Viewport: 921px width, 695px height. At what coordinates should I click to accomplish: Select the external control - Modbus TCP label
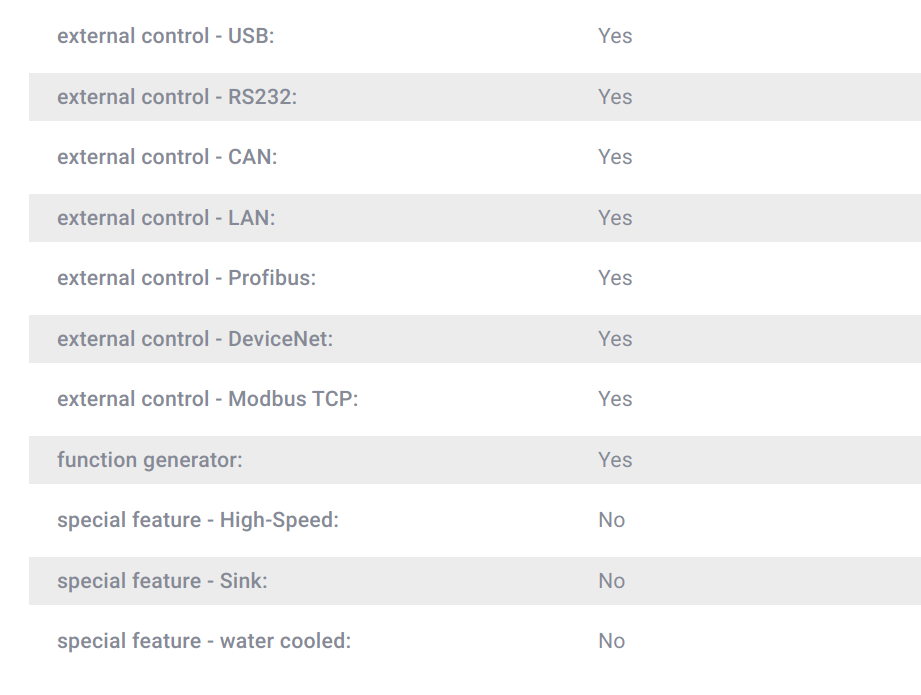point(207,399)
